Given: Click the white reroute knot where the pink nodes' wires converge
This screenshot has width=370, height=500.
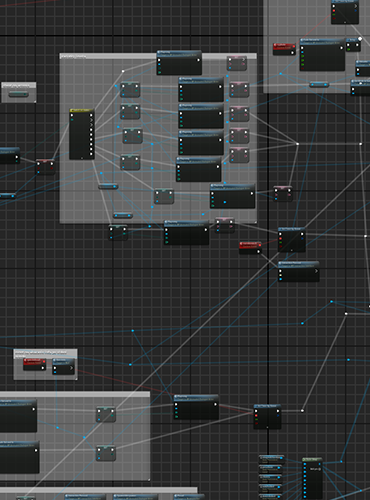Looking at the screenshot, I should (297, 144).
